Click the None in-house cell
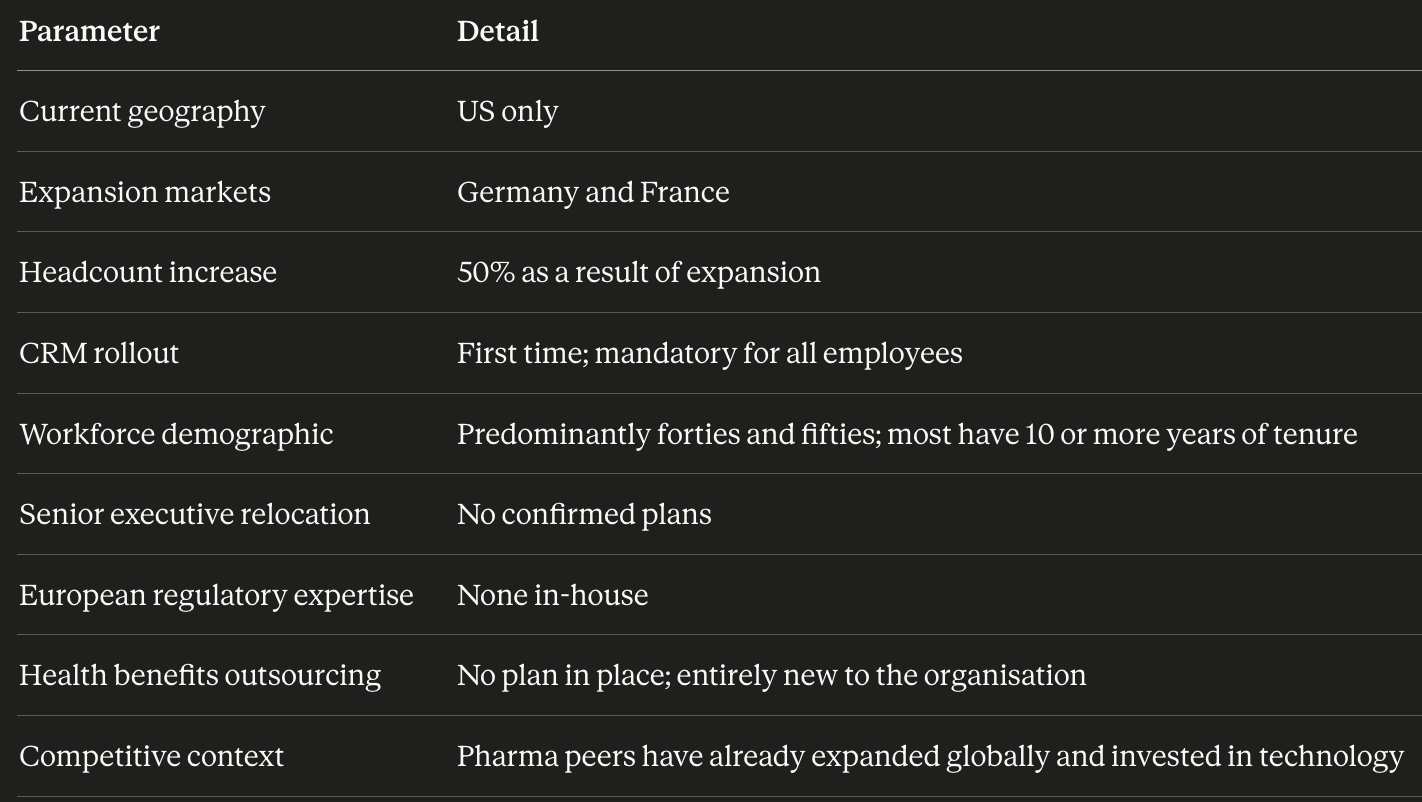Image resolution: width=1422 pixels, height=802 pixels. (553, 595)
